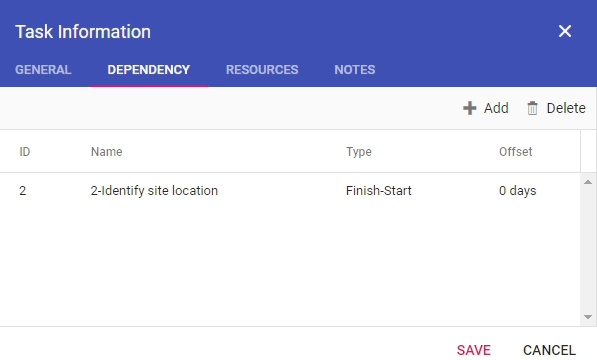Sort by the Name column header
The image size is (597, 360).
(x=107, y=152)
